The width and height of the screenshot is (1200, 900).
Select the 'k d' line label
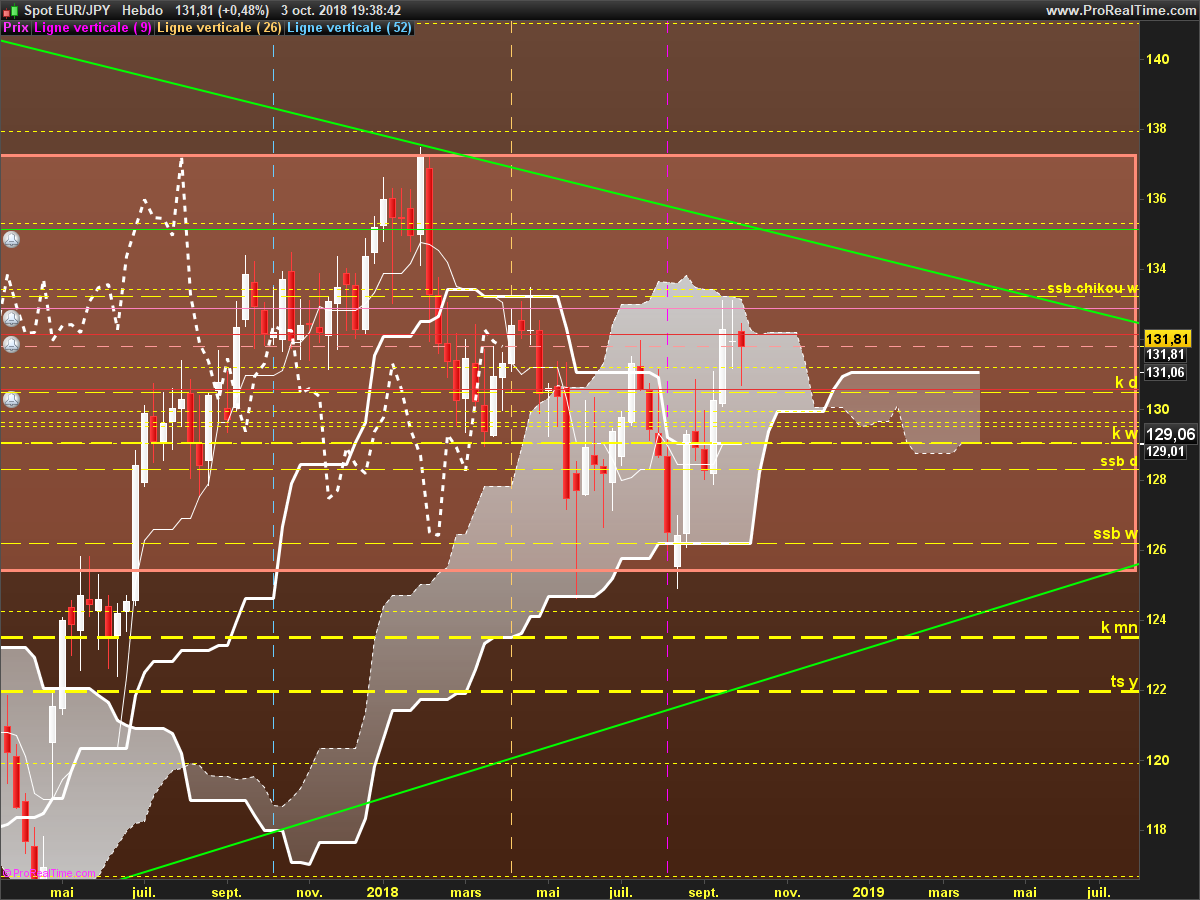pyautogui.click(x=1126, y=383)
